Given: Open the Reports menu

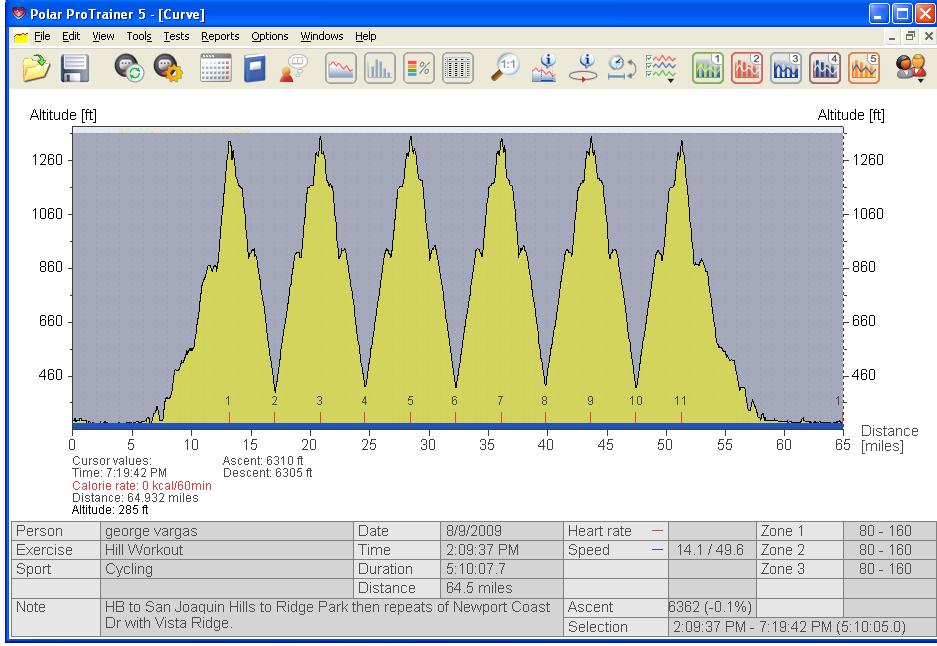Looking at the screenshot, I should pyautogui.click(x=220, y=37).
